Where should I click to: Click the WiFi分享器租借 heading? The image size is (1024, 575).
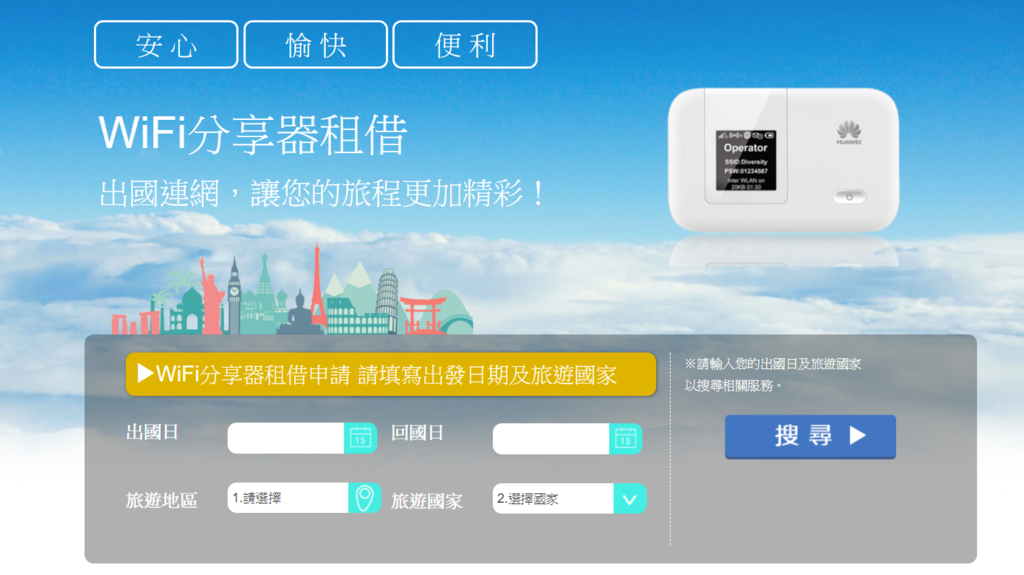coord(253,135)
